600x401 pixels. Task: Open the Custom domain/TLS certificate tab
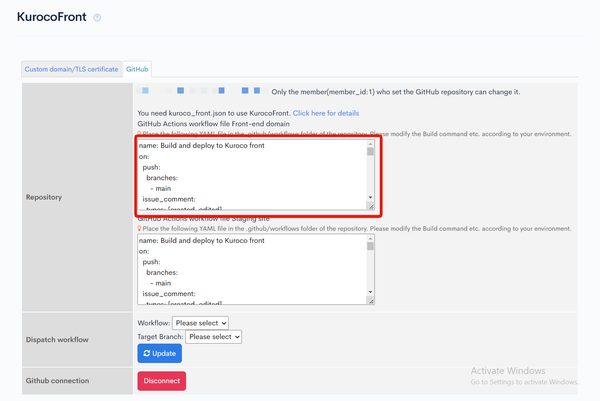pyautogui.click(x=72, y=69)
